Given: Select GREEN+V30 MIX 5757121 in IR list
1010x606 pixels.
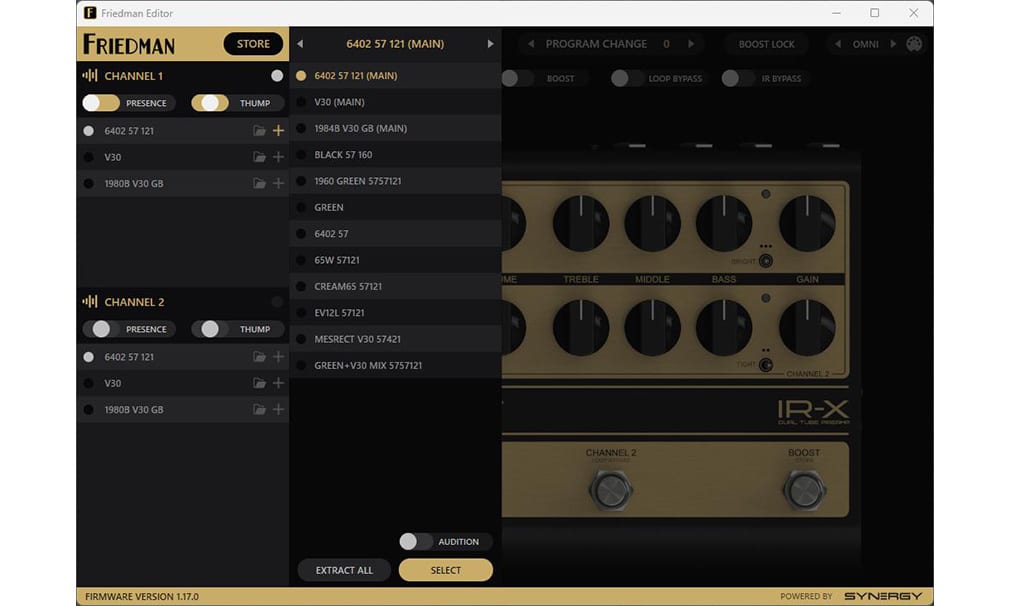Looking at the screenshot, I should coord(395,365).
